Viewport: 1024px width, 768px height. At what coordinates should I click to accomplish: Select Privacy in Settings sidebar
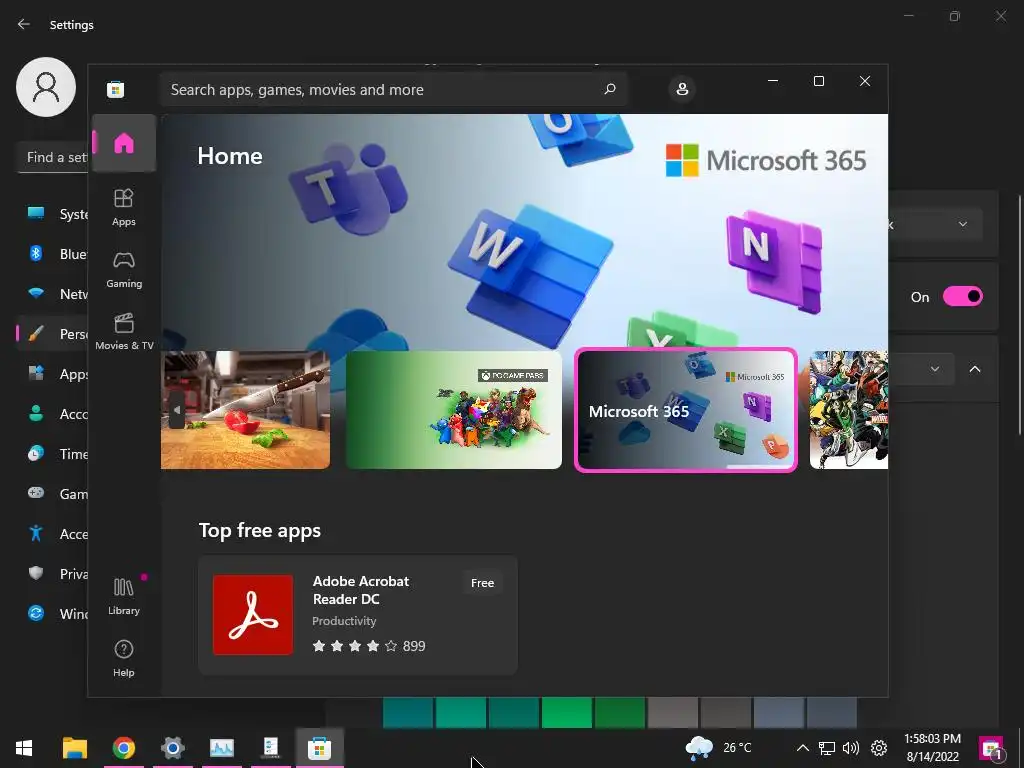54,573
